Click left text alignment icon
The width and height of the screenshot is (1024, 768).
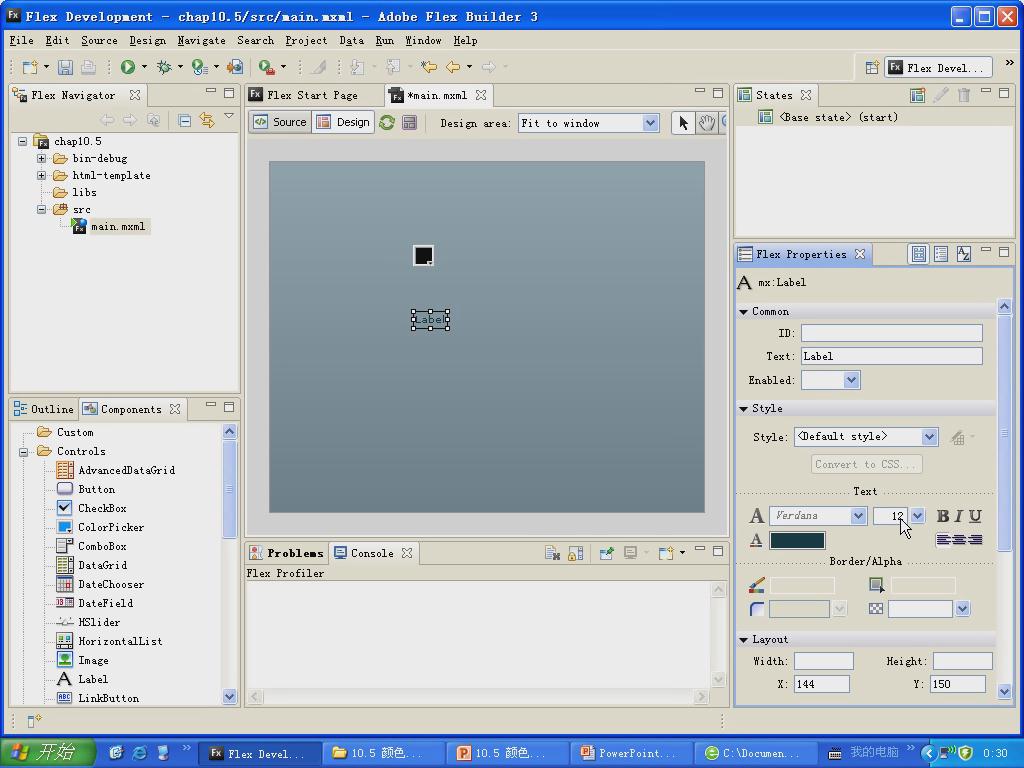click(x=943, y=539)
